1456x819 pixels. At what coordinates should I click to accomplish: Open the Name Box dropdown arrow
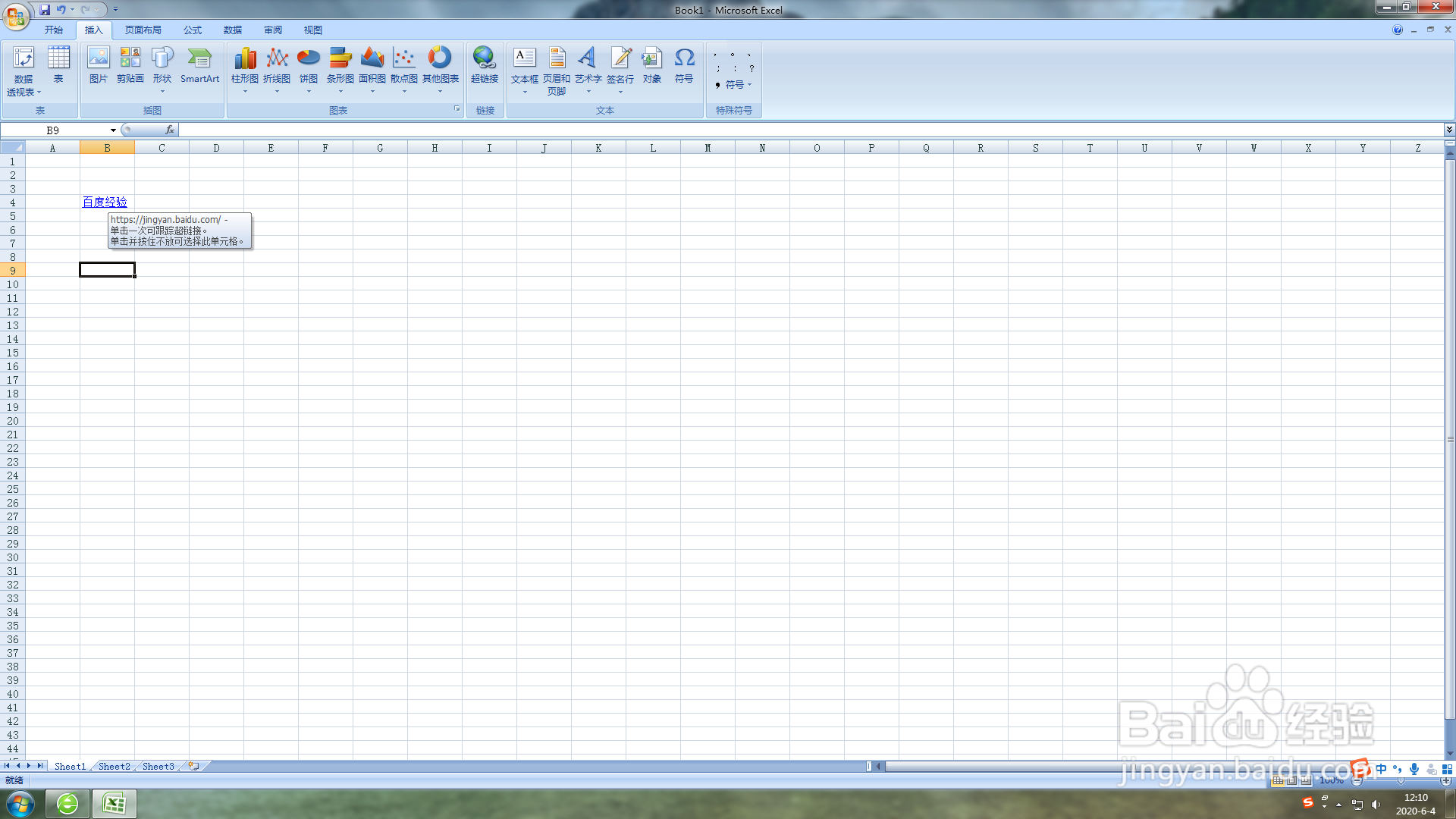pos(113,130)
